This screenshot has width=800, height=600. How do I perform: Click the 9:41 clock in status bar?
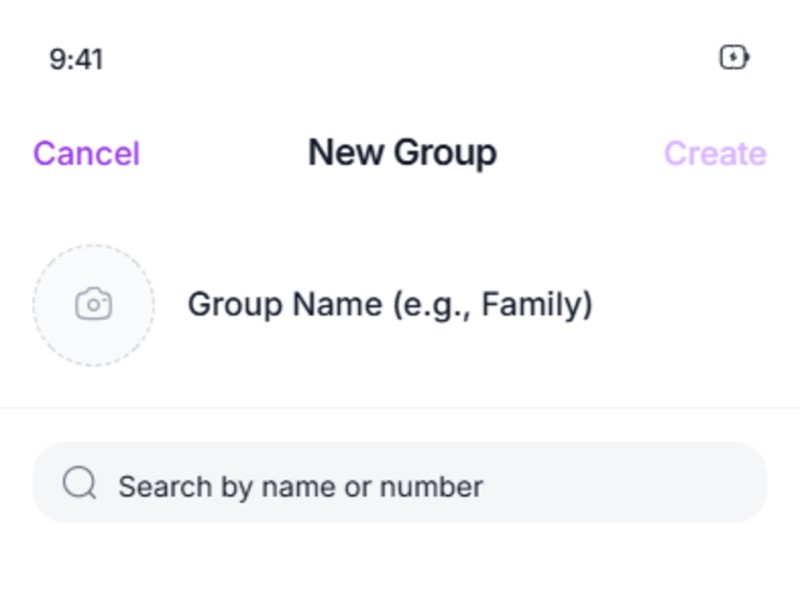tap(76, 59)
